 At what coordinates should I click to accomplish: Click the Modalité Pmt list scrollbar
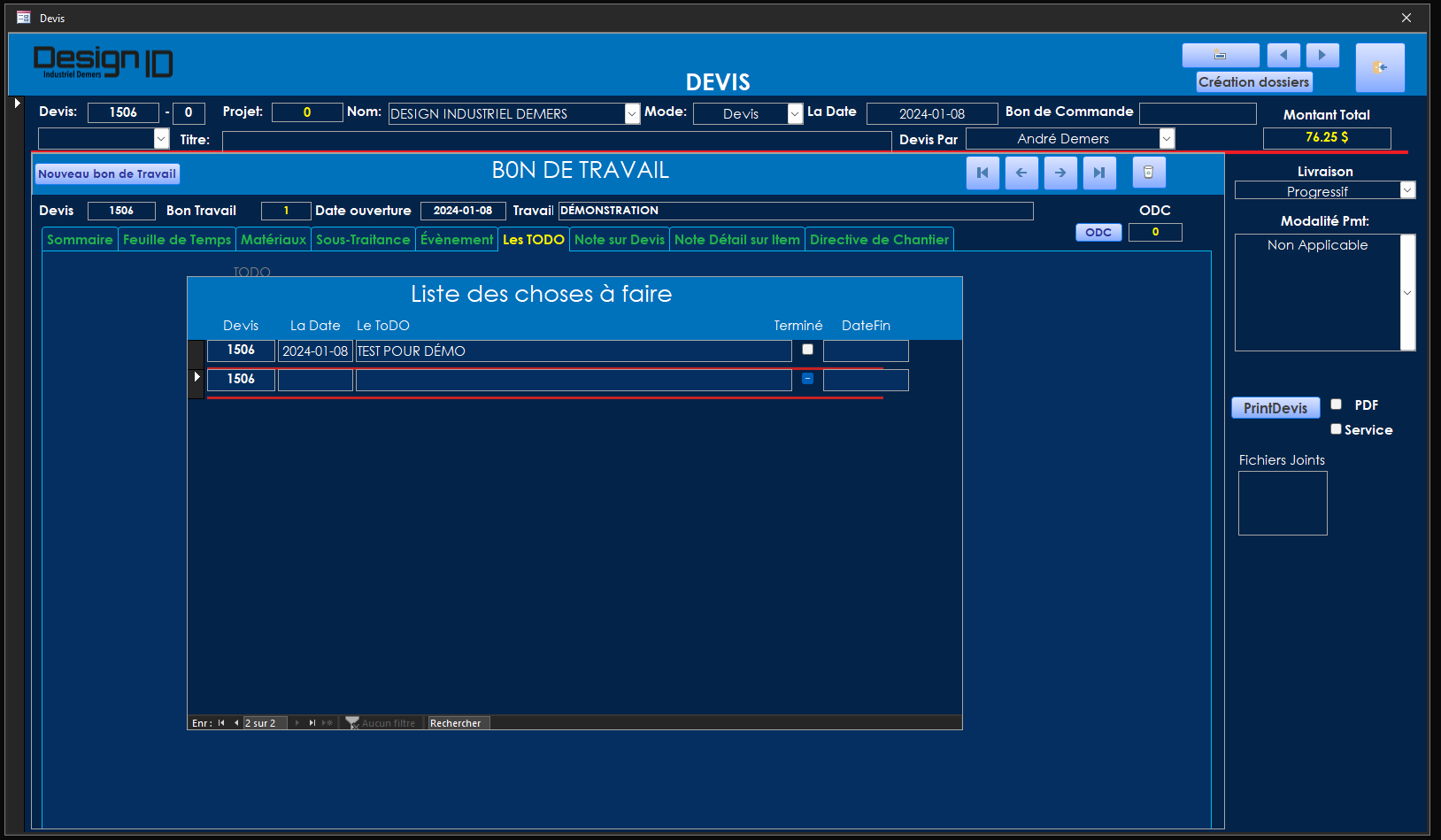[x=1407, y=292]
